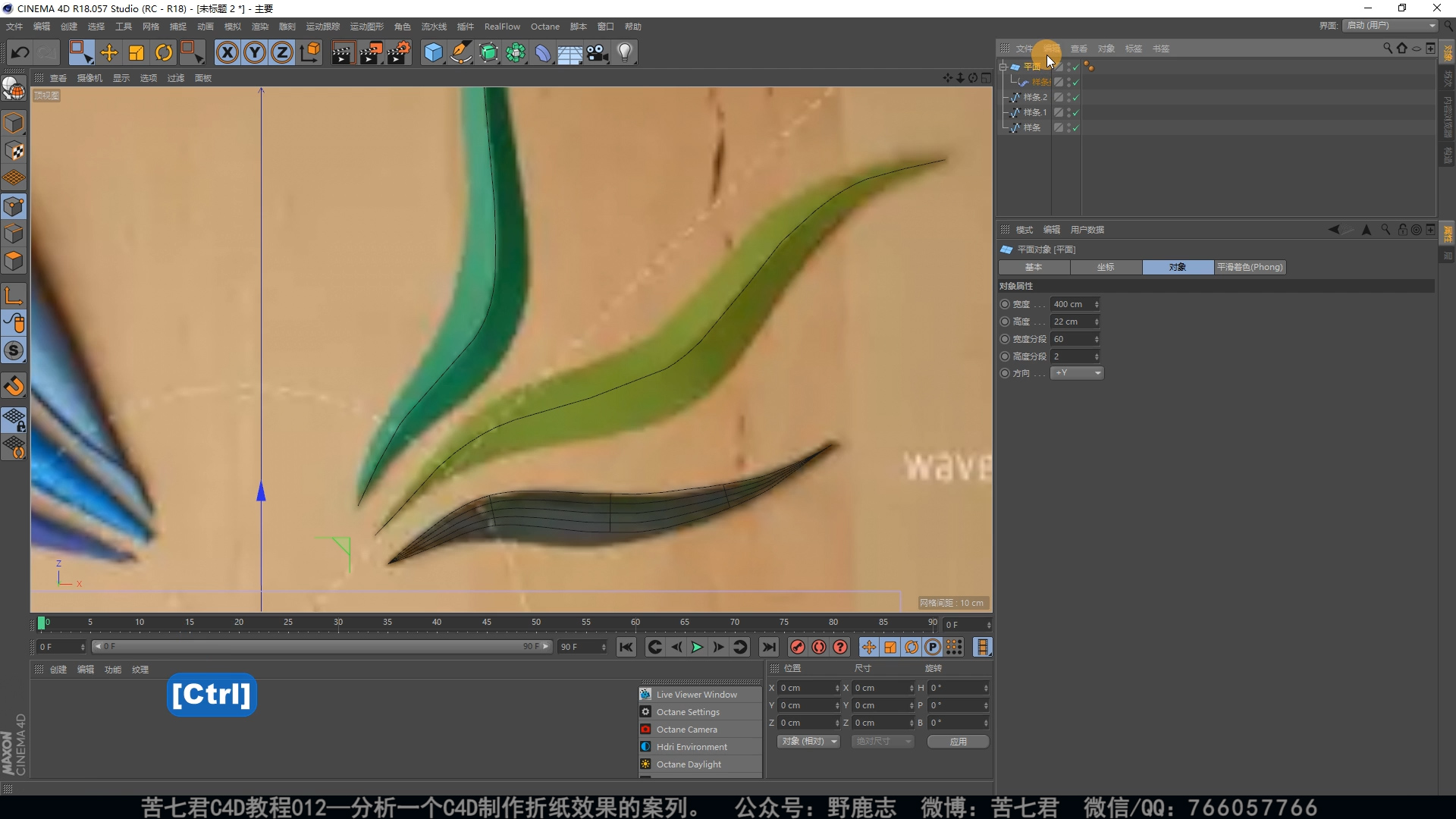Toggle Snap enable icon
Screen dimensions: 1456x819
point(14,386)
